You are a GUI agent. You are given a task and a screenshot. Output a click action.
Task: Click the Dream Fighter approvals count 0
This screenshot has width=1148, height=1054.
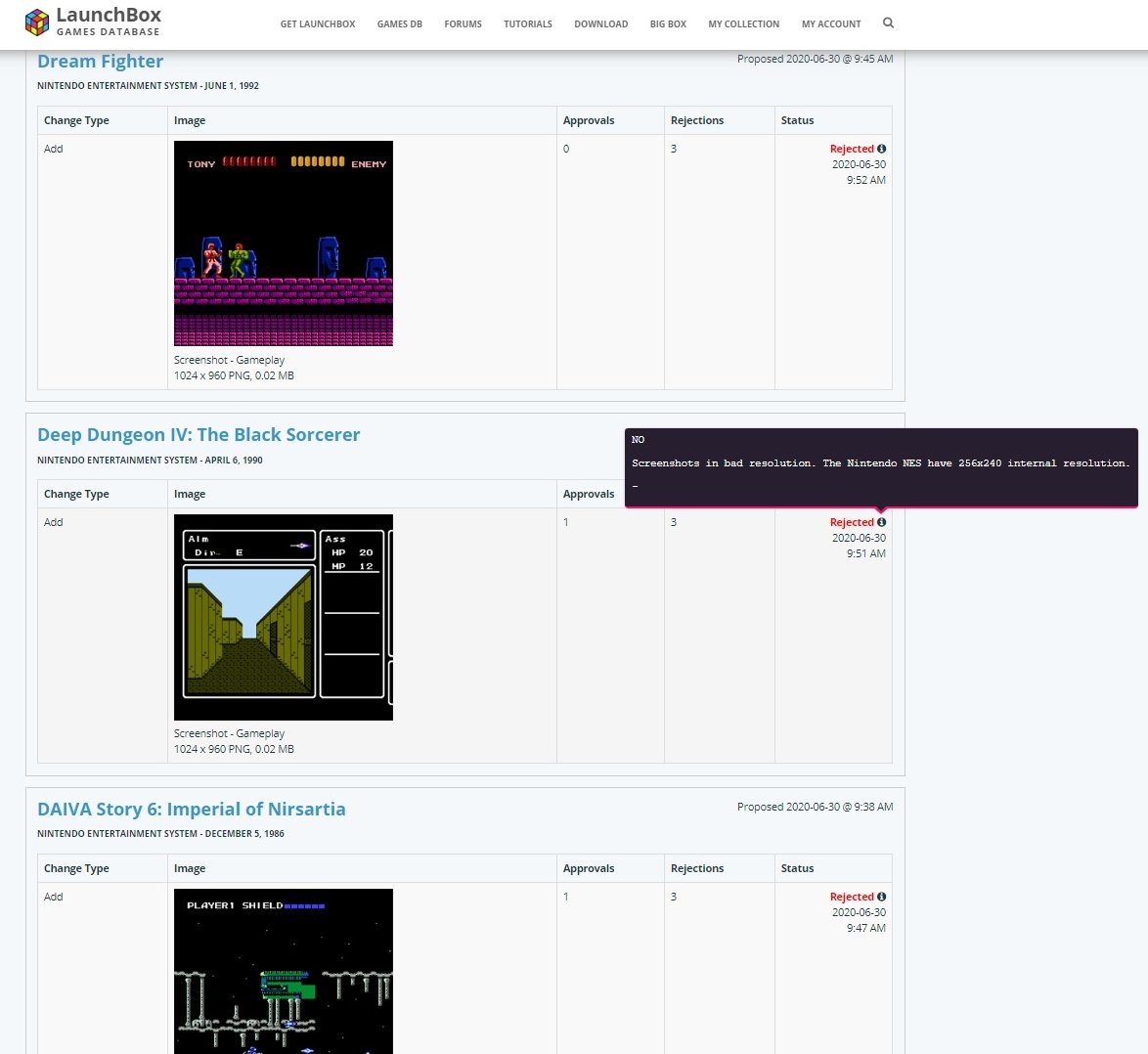click(566, 149)
